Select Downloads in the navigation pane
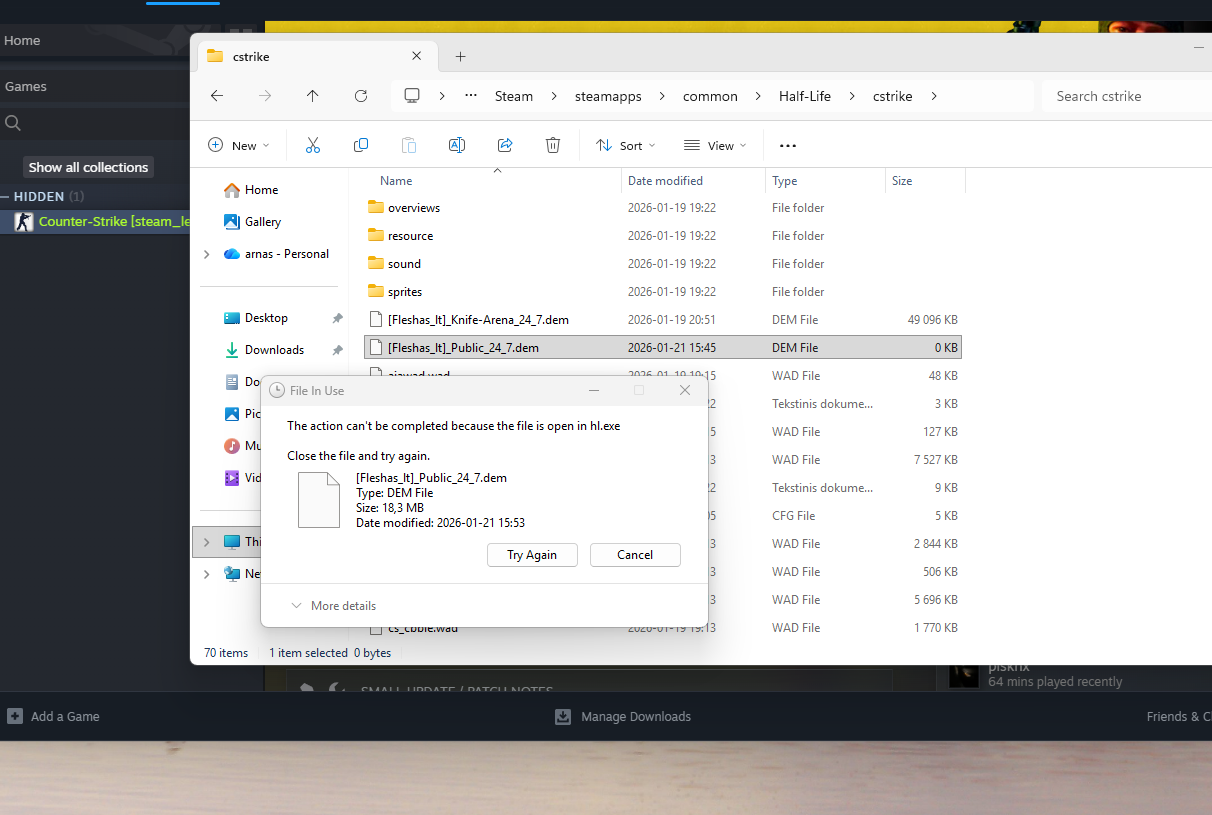The width and height of the screenshot is (1212, 815). coord(274,350)
